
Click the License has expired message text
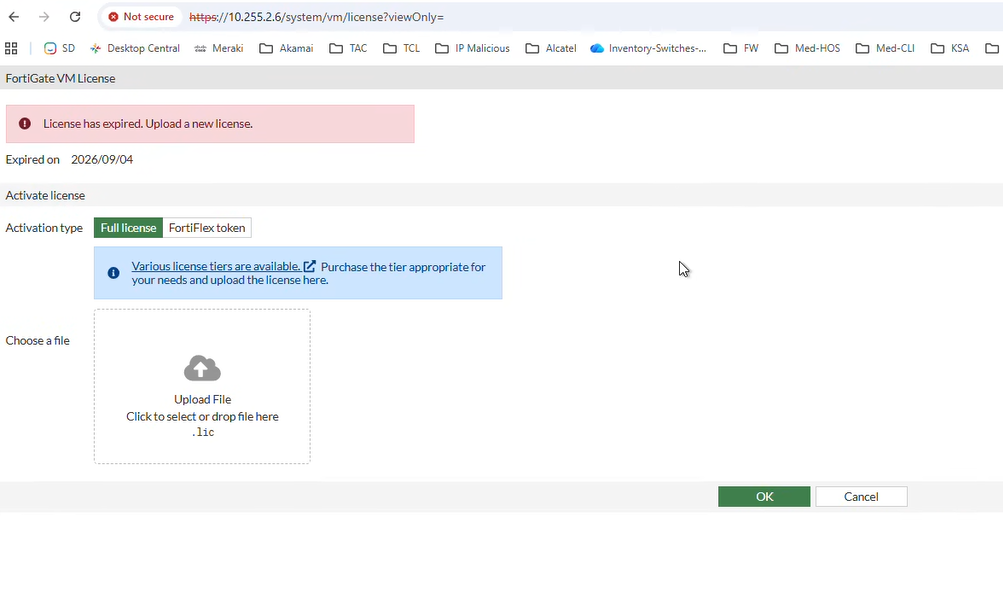click(148, 123)
